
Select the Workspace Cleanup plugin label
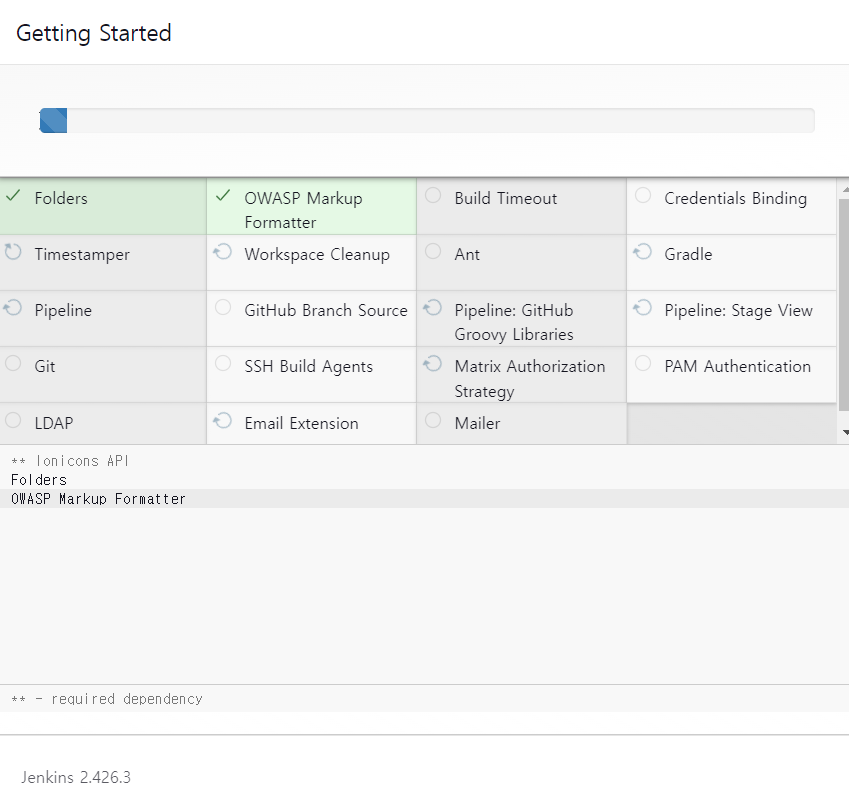coord(317,255)
